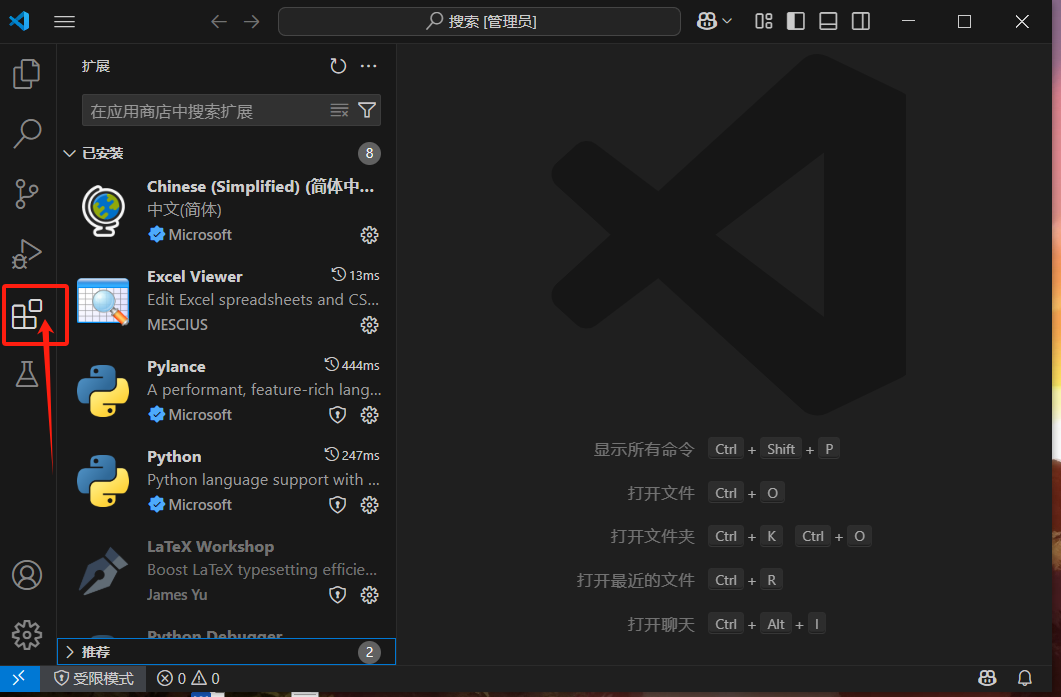
Task: Open manage gear for Pylance
Action: [x=369, y=415]
